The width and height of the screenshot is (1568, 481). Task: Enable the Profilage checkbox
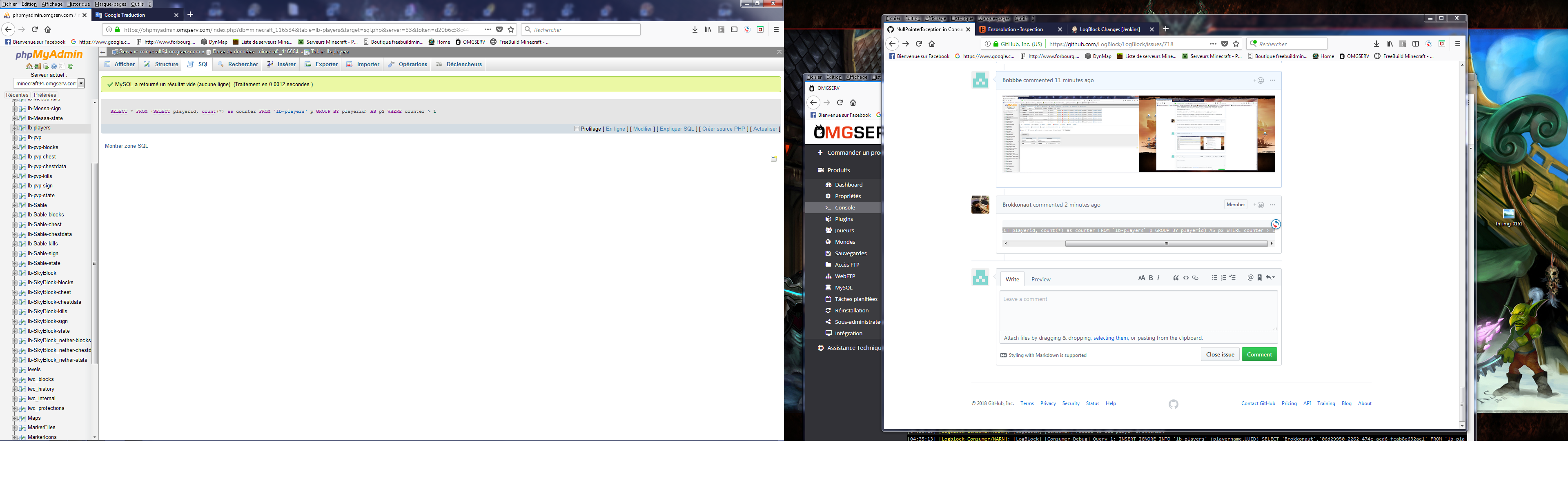coord(577,129)
